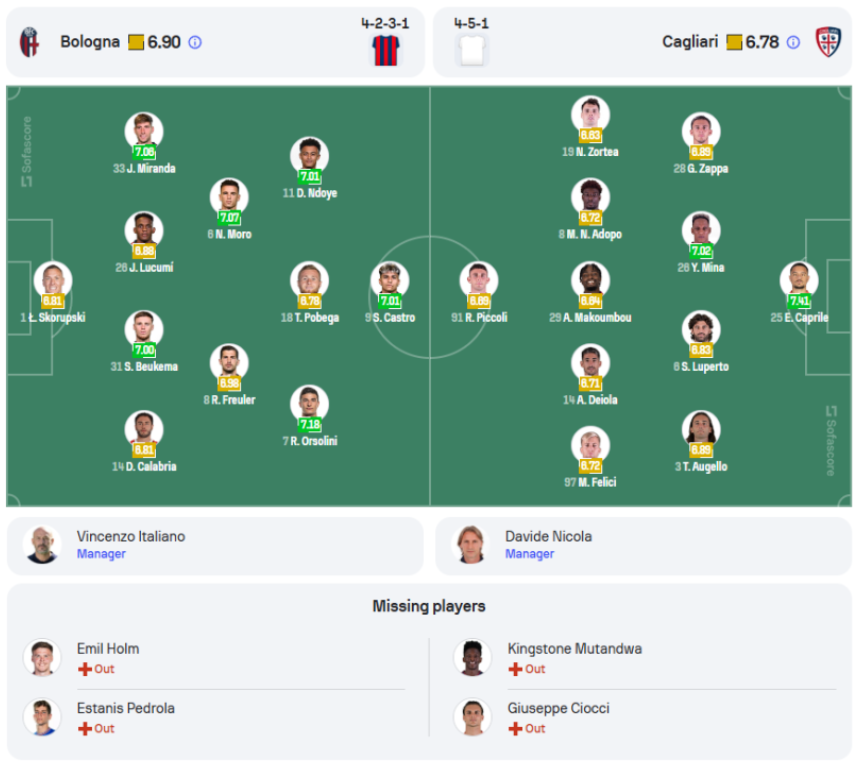The image size is (868, 767).
Task: Click the red cross injury icon under Emil Holm
Action: click(x=85, y=669)
